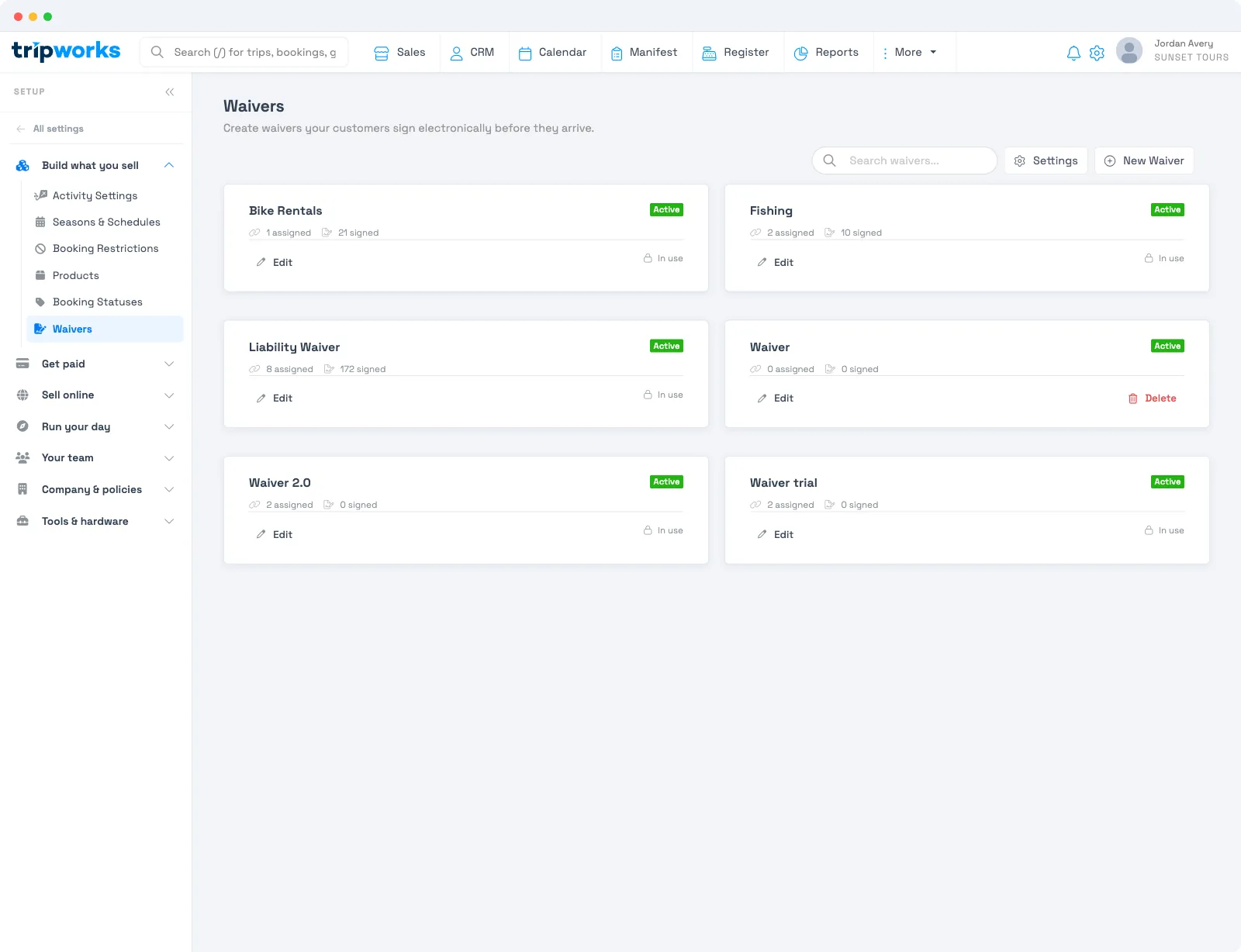Click the pencil icon on Fishing card
Image resolution: width=1241 pixels, height=952 pixels.
pos(762,262)
